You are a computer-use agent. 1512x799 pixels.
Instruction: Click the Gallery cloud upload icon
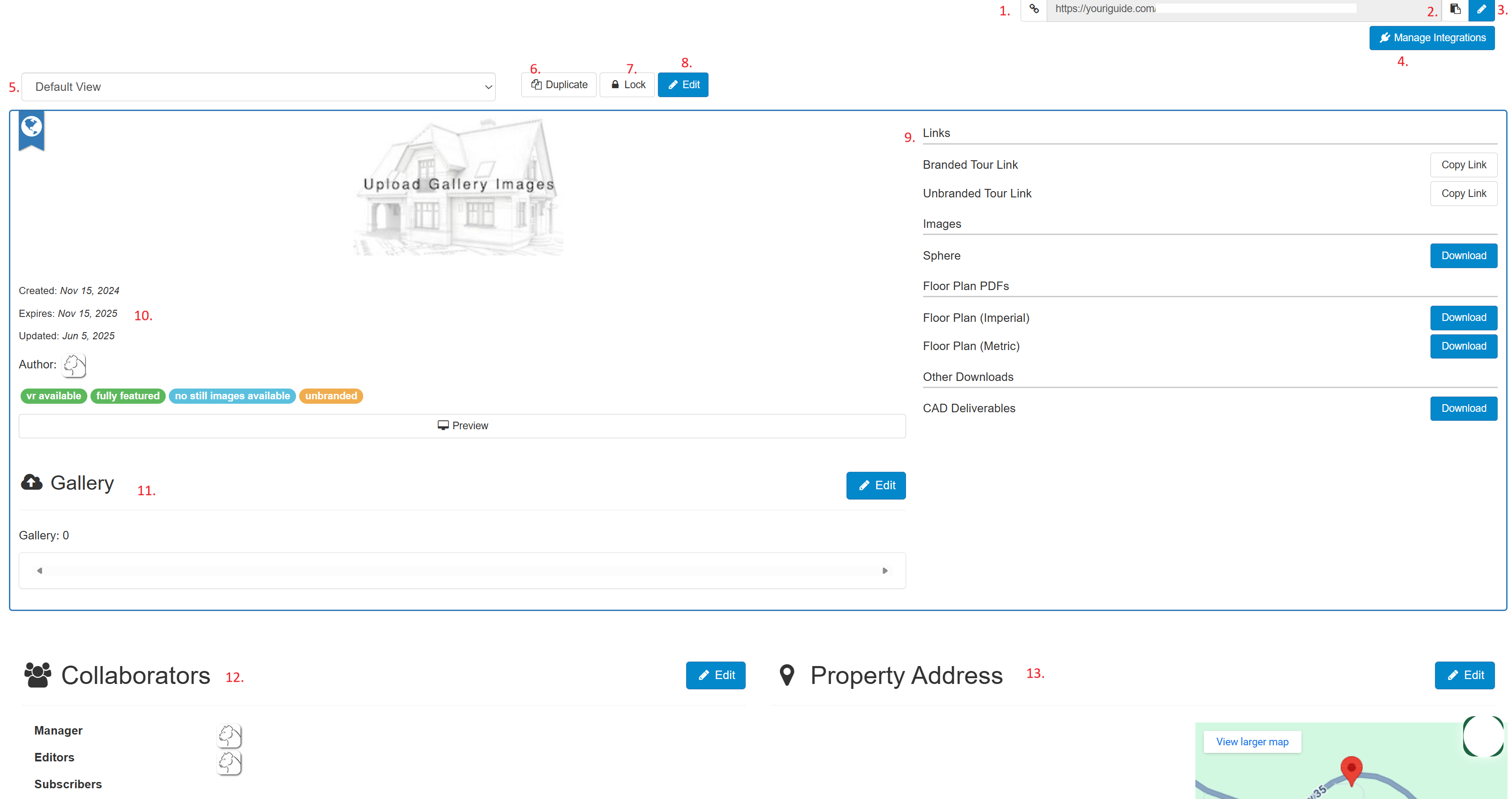(x=32, y=482)
